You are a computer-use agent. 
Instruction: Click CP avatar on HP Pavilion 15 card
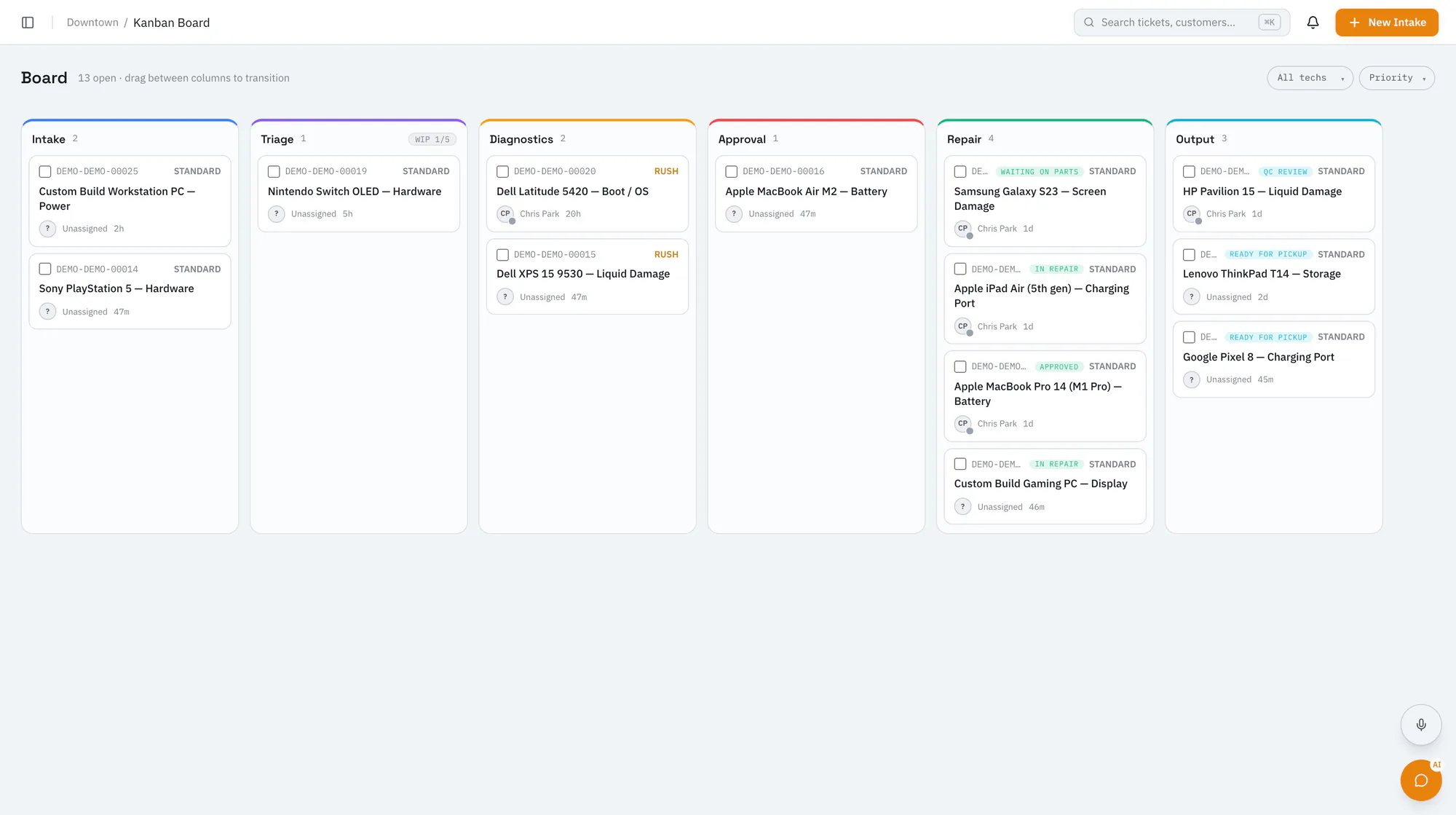[x=1192, y=214]
